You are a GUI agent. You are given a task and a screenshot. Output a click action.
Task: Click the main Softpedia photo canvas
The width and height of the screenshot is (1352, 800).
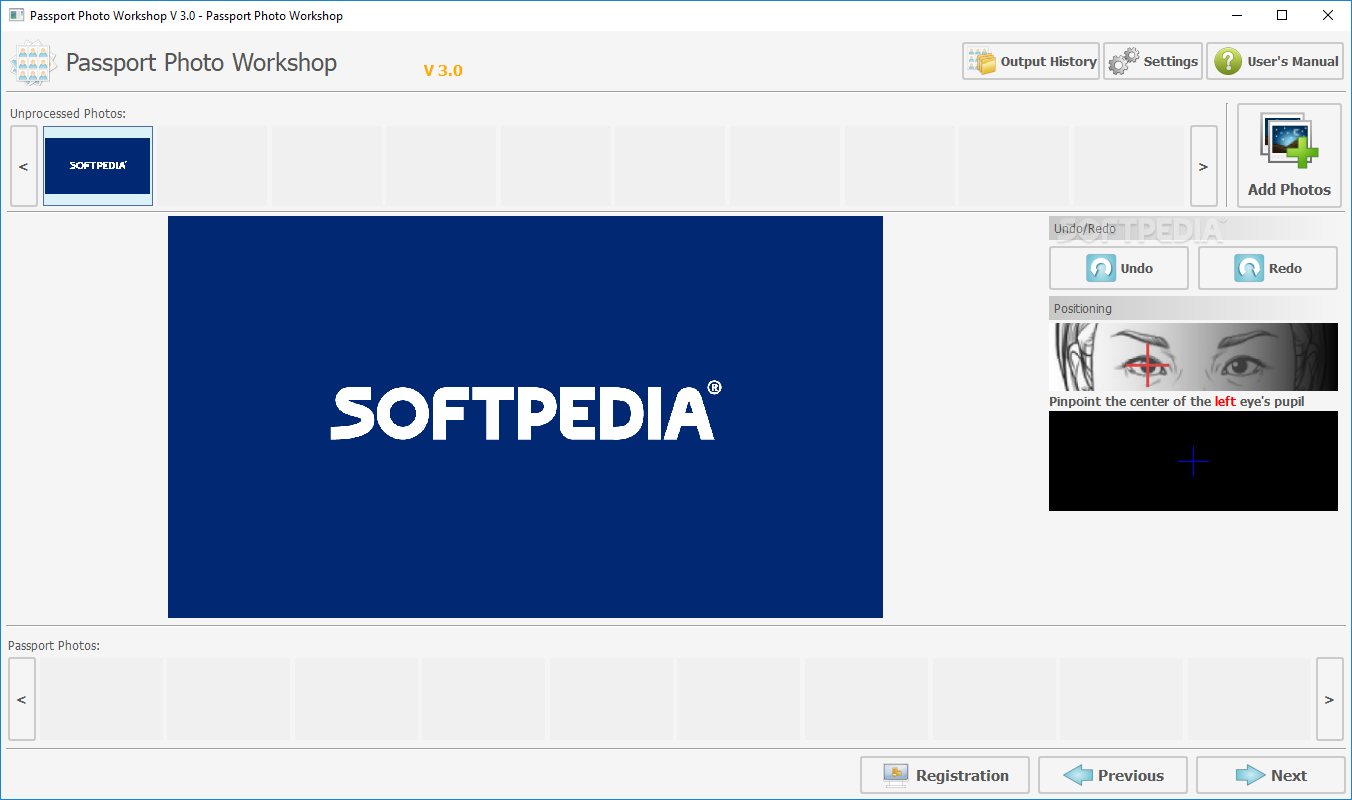(525, 417)
